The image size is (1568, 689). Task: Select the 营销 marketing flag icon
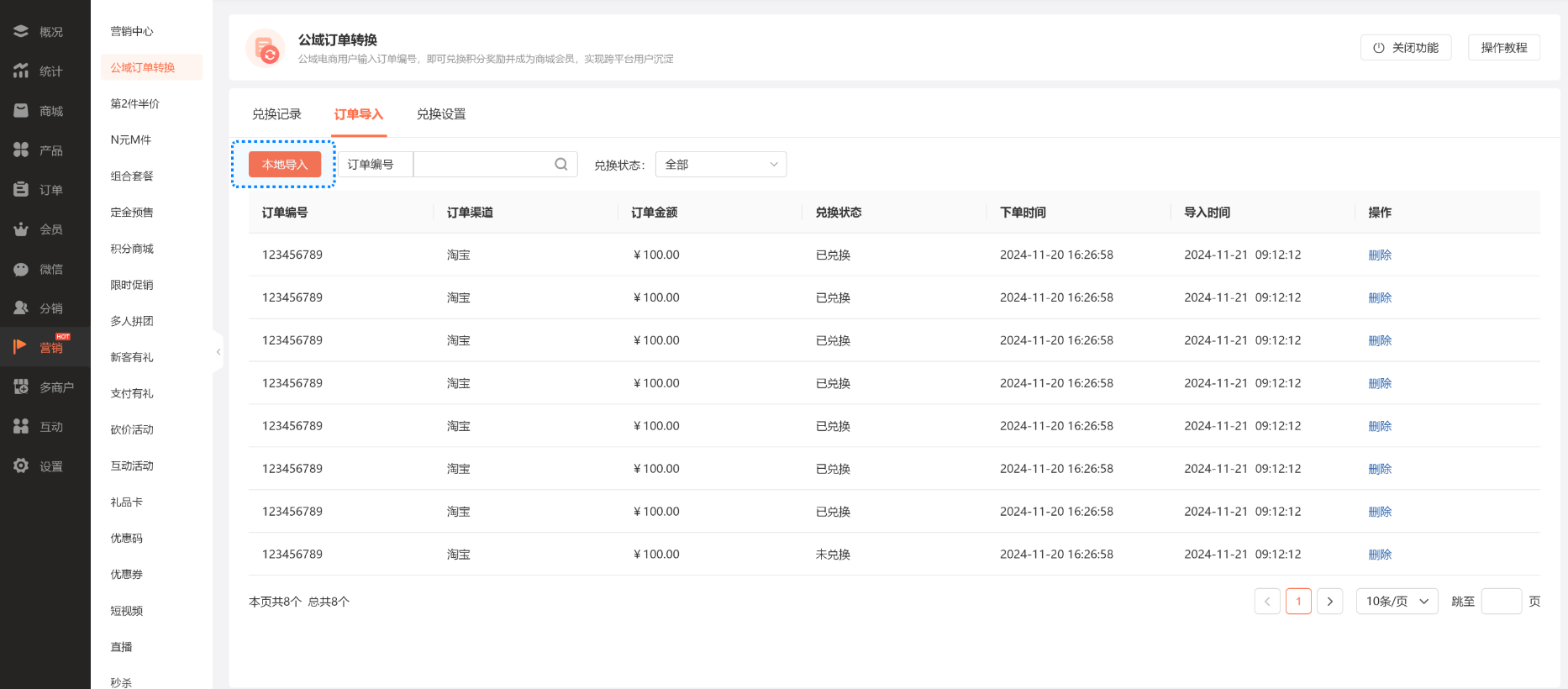pos(21,347)
